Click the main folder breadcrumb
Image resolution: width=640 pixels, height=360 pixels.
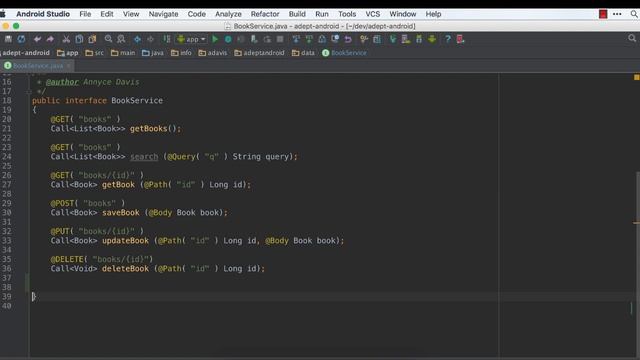(x=123, y=53)
